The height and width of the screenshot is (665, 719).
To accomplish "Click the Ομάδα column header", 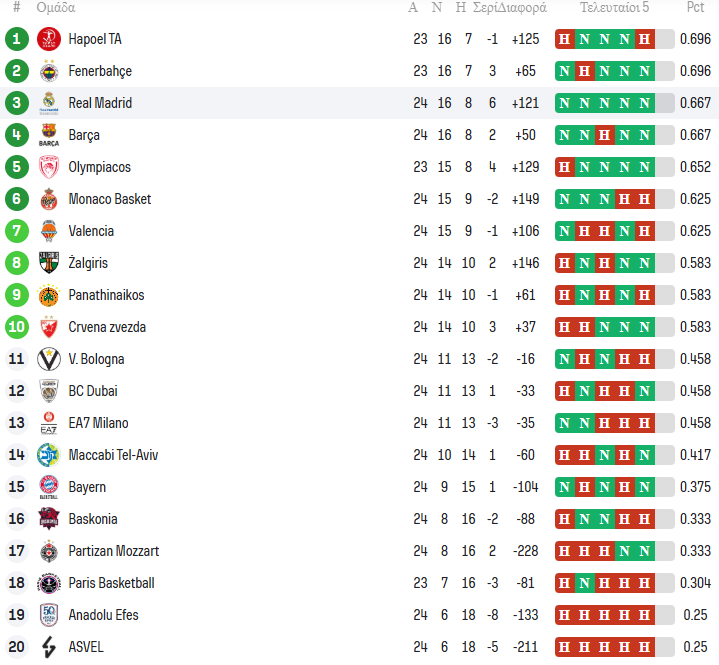I will [x=56, y=8].
